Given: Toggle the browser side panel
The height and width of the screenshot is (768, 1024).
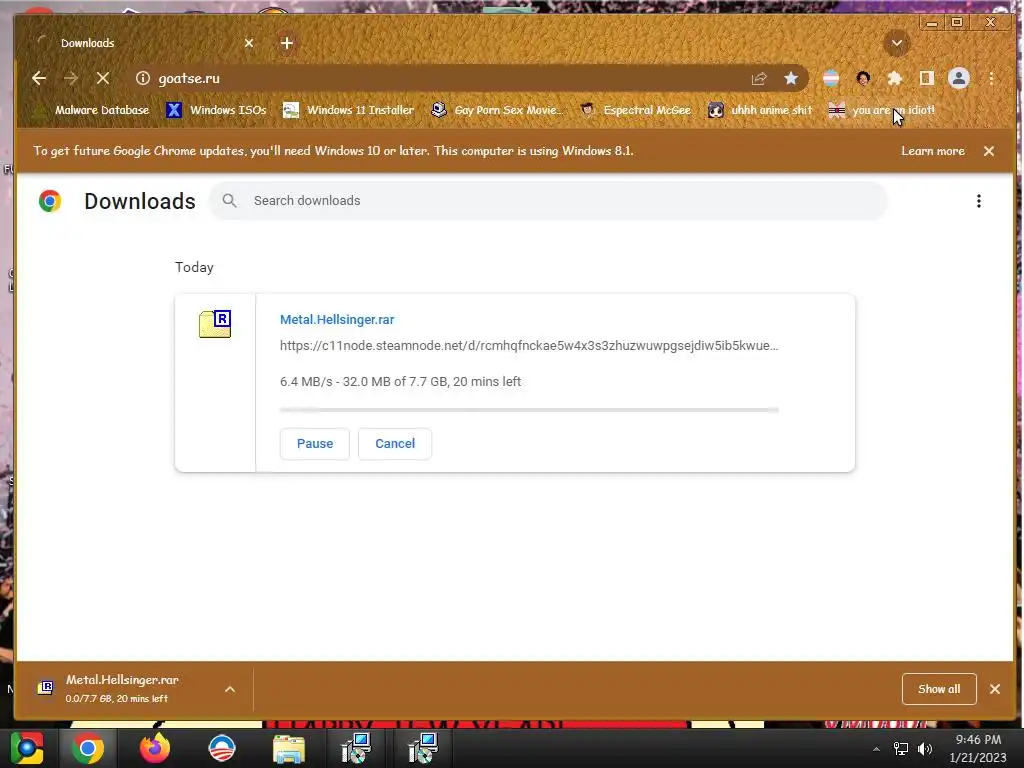Looking at the screenshot, I should point(927,78).
